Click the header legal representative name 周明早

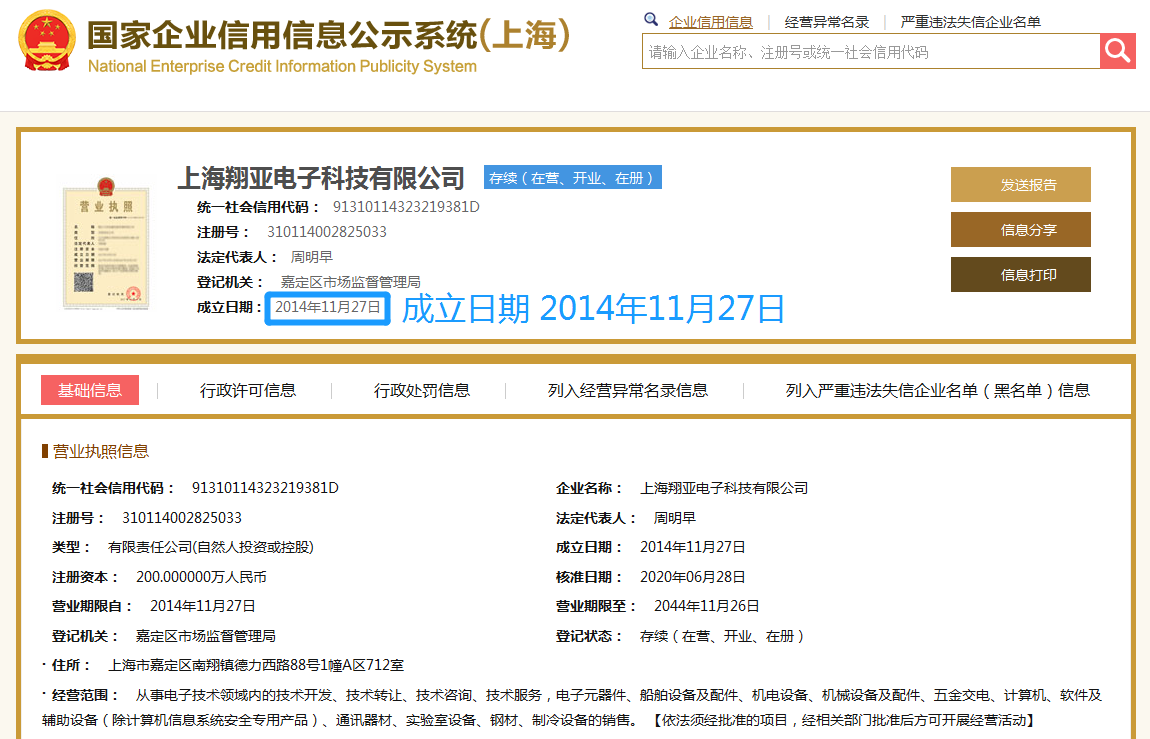pos(312,257)
